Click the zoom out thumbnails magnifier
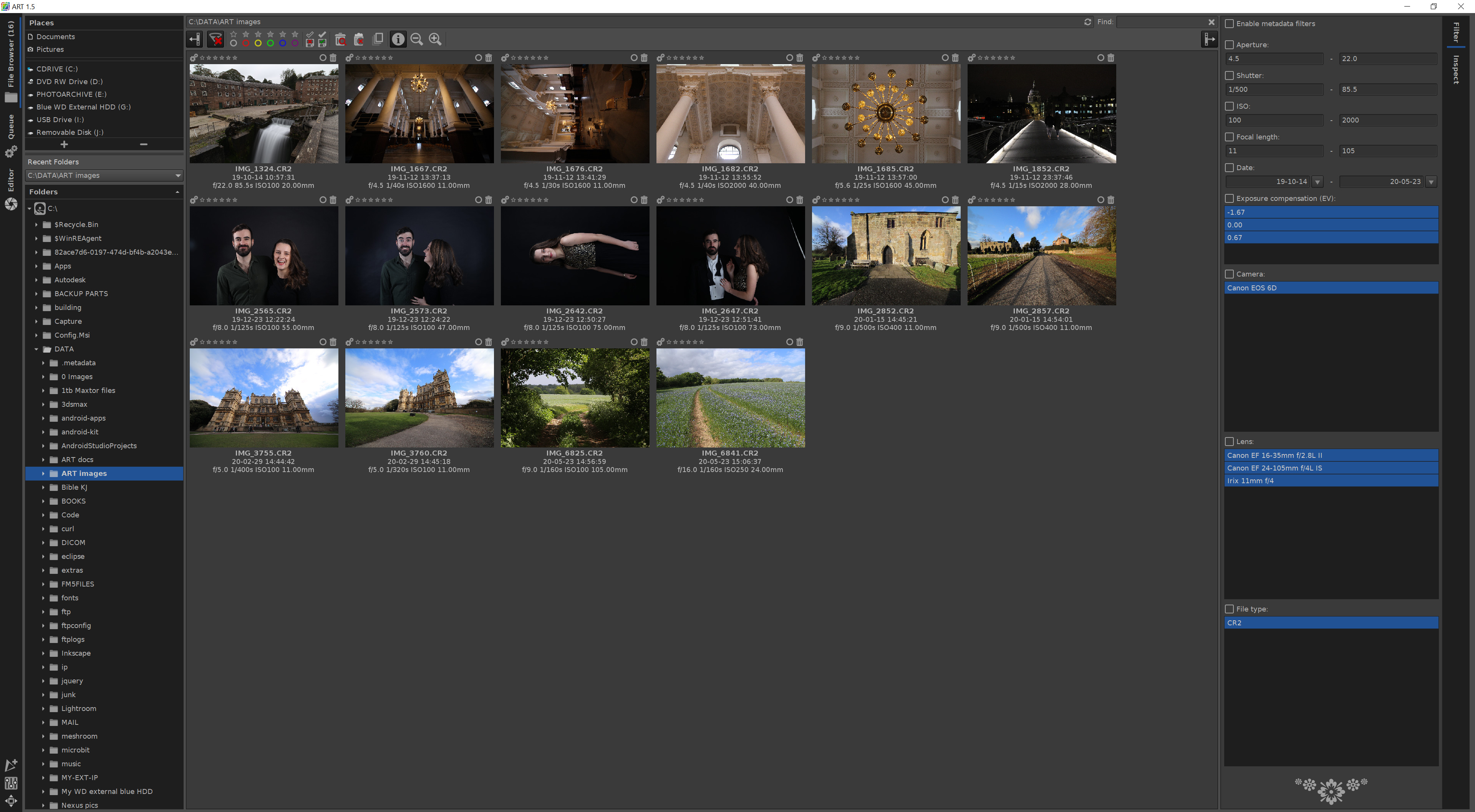 417,39
